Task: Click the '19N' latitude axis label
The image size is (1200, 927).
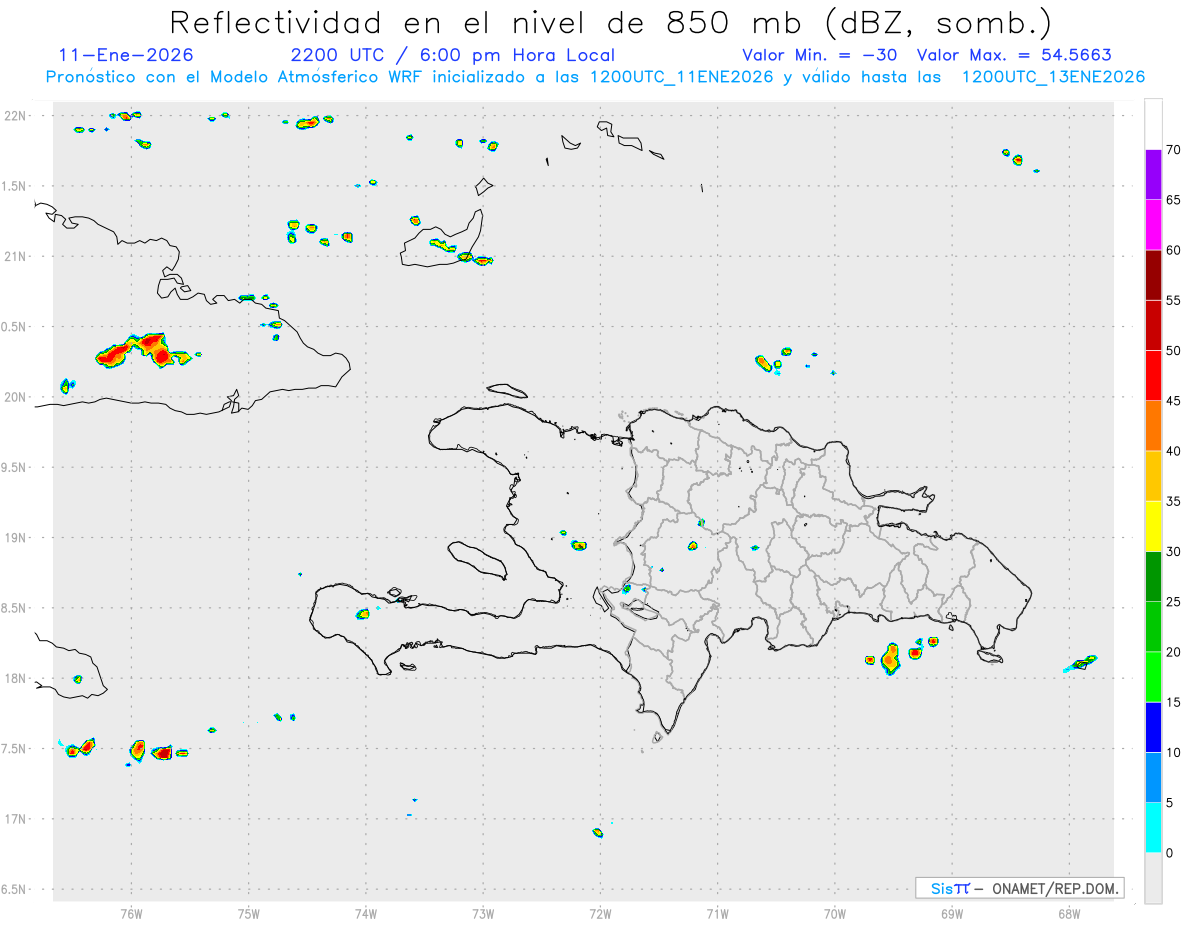Action: [16, 538]
